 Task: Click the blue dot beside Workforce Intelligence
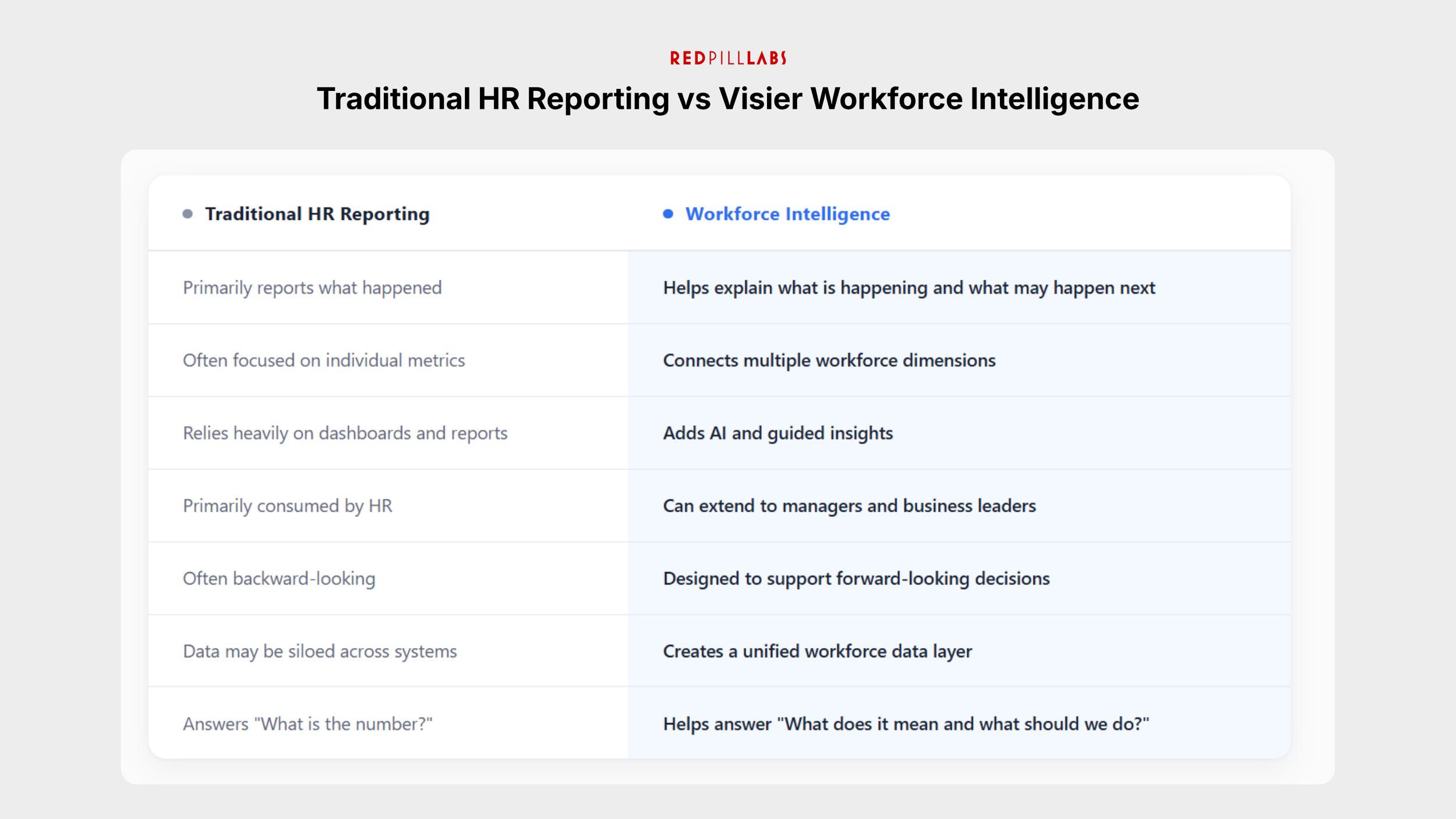tap(668, 214)
